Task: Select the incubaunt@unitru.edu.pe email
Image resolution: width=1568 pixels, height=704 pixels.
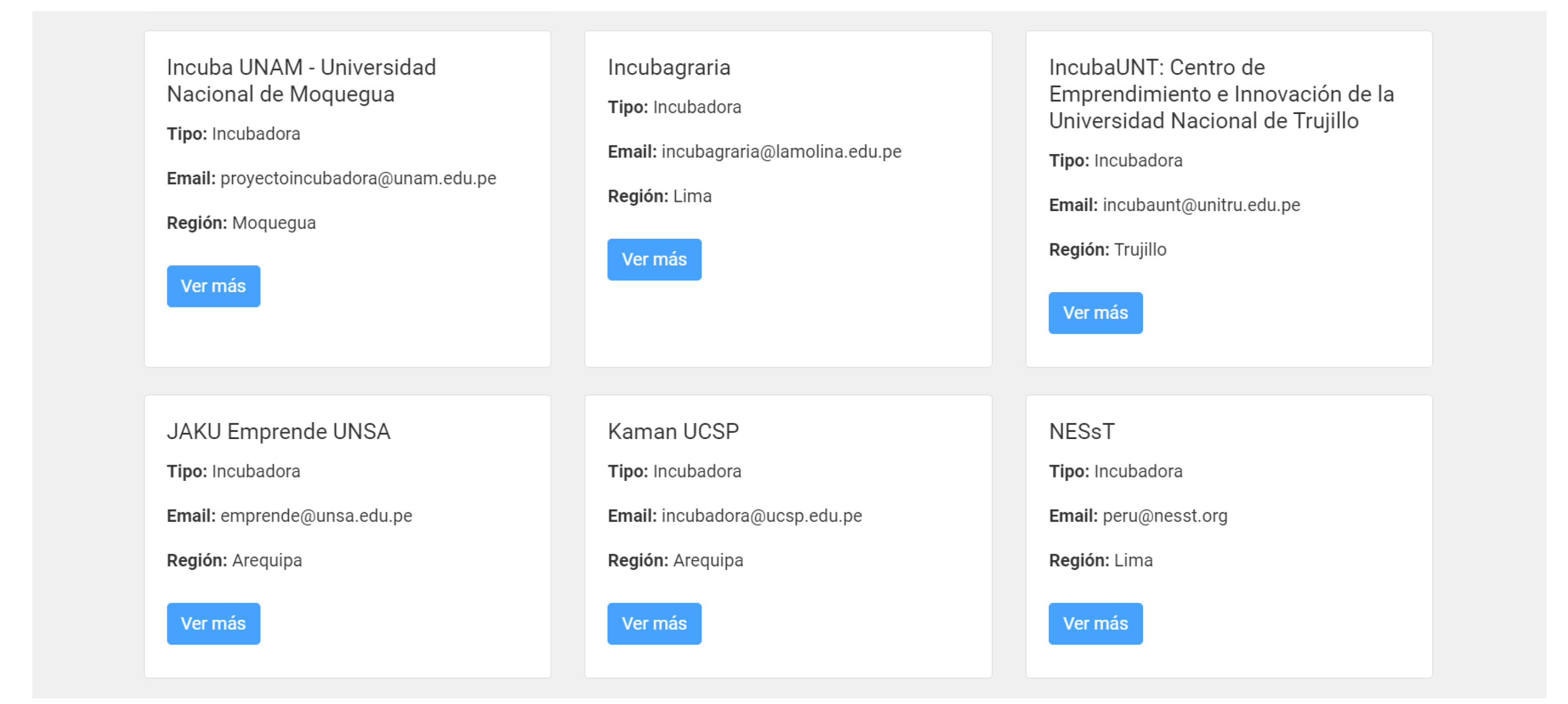Action: point(1201,205)
